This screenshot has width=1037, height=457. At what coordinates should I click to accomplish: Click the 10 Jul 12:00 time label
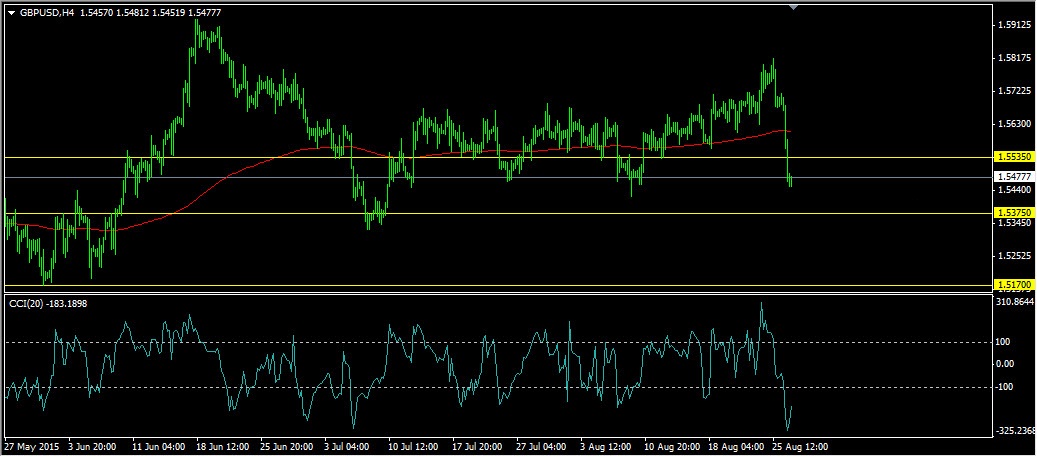coord(415,446)
